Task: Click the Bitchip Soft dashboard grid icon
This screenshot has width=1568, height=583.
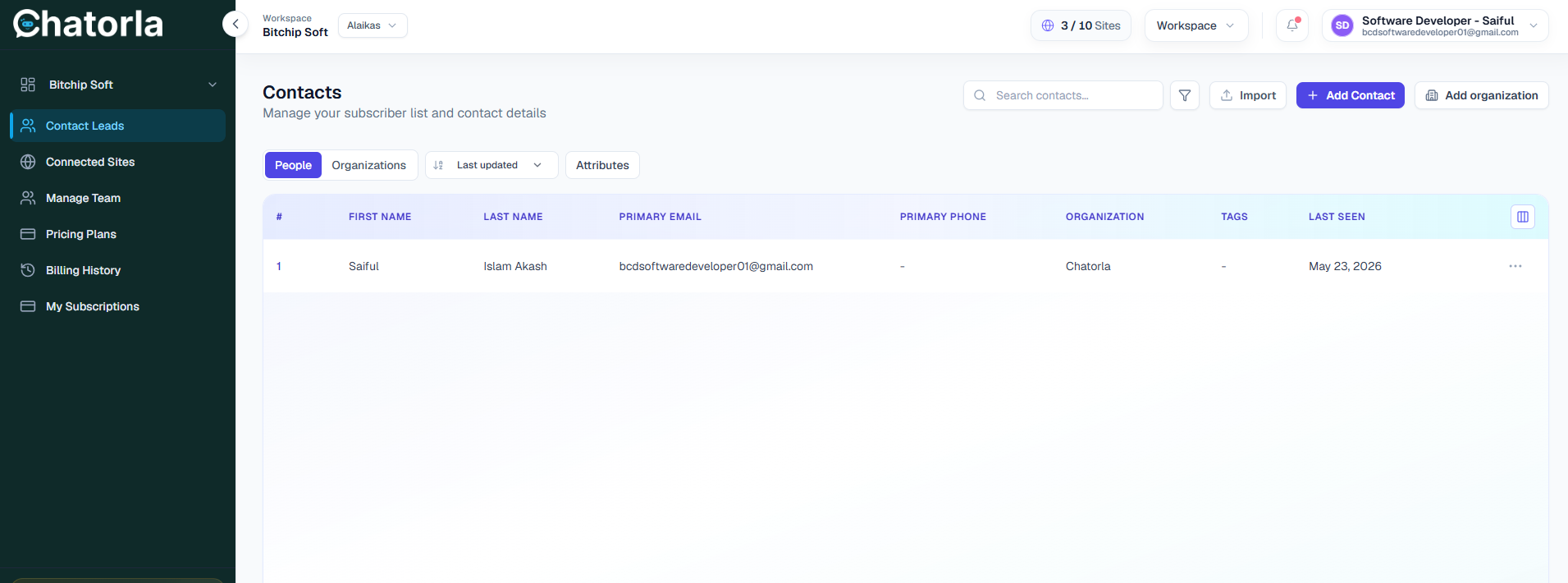Action: (28, 85)
